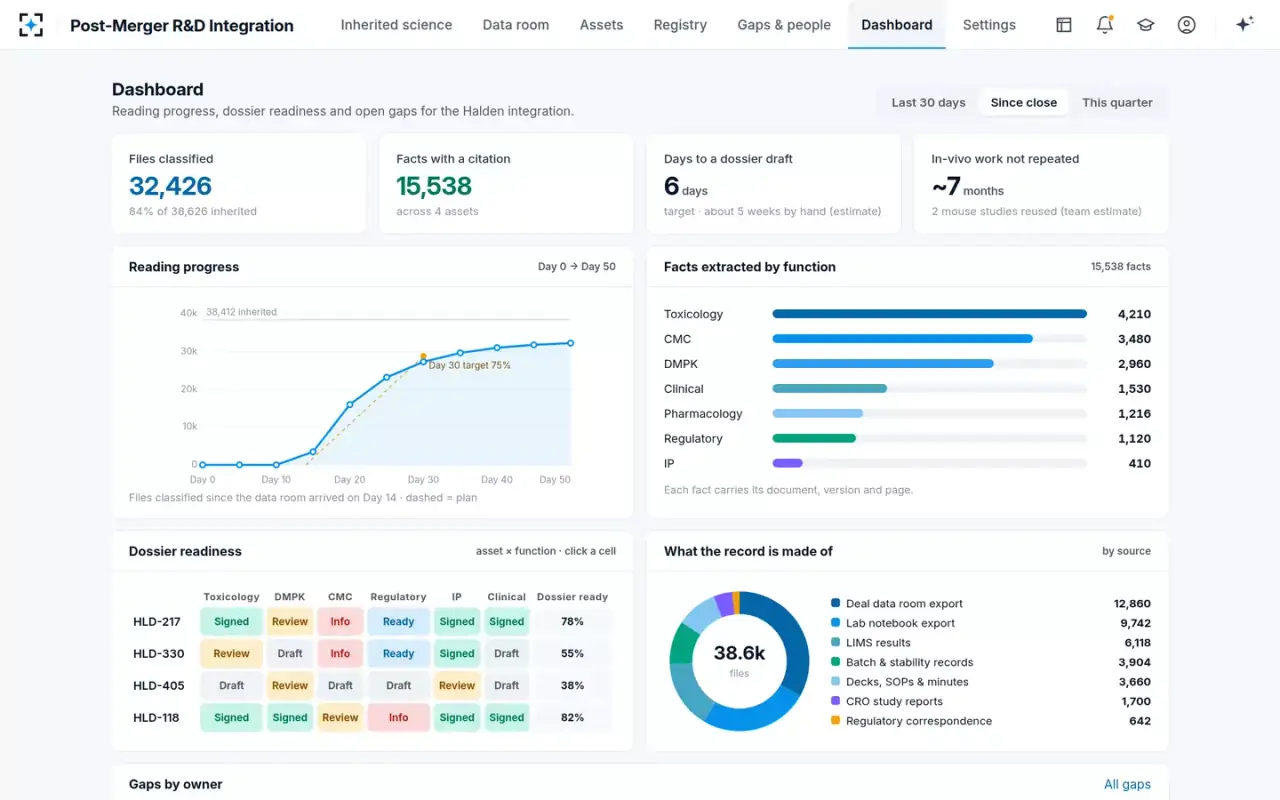
Task: Click the last data point at Day 50
Action: point(571,343)
